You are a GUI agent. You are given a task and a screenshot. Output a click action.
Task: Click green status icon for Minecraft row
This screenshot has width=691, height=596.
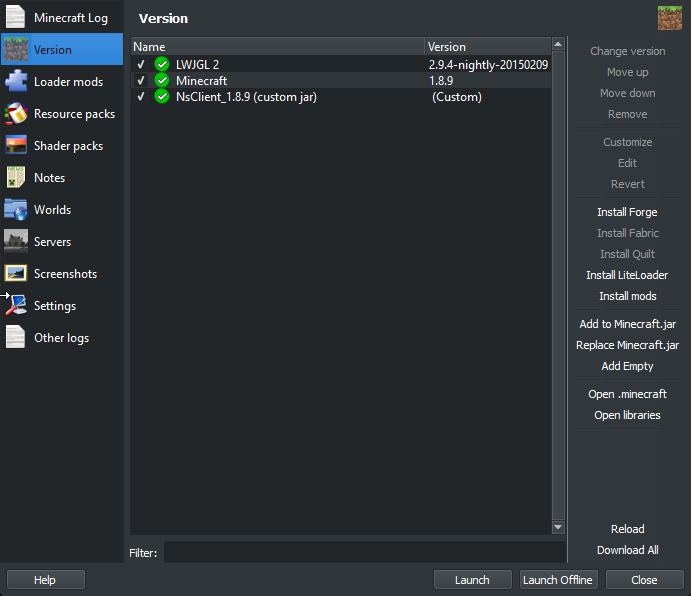(162, 81)
